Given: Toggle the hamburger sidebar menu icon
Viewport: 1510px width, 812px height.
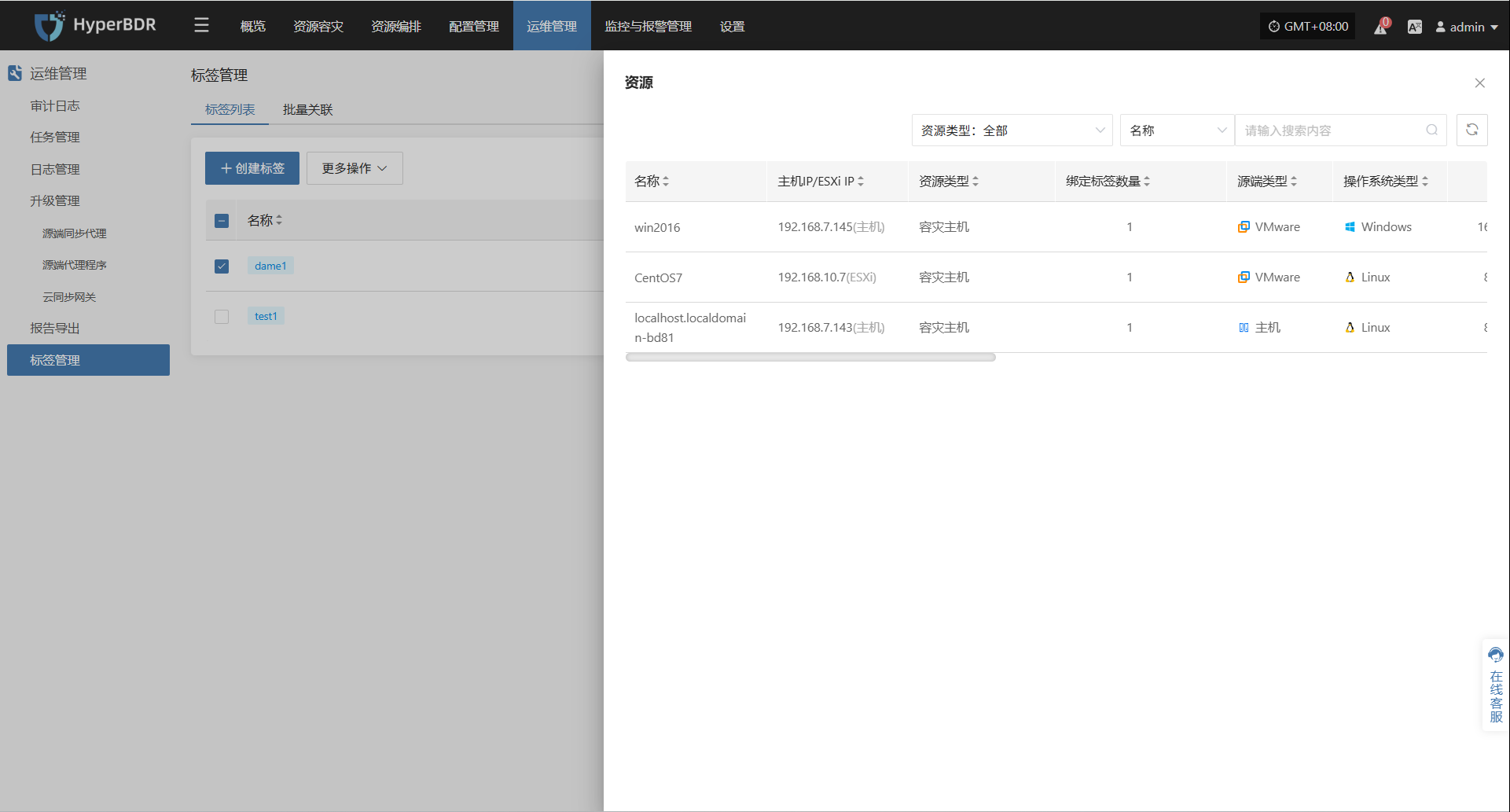Looking at the screenshot, I should 201,26.
